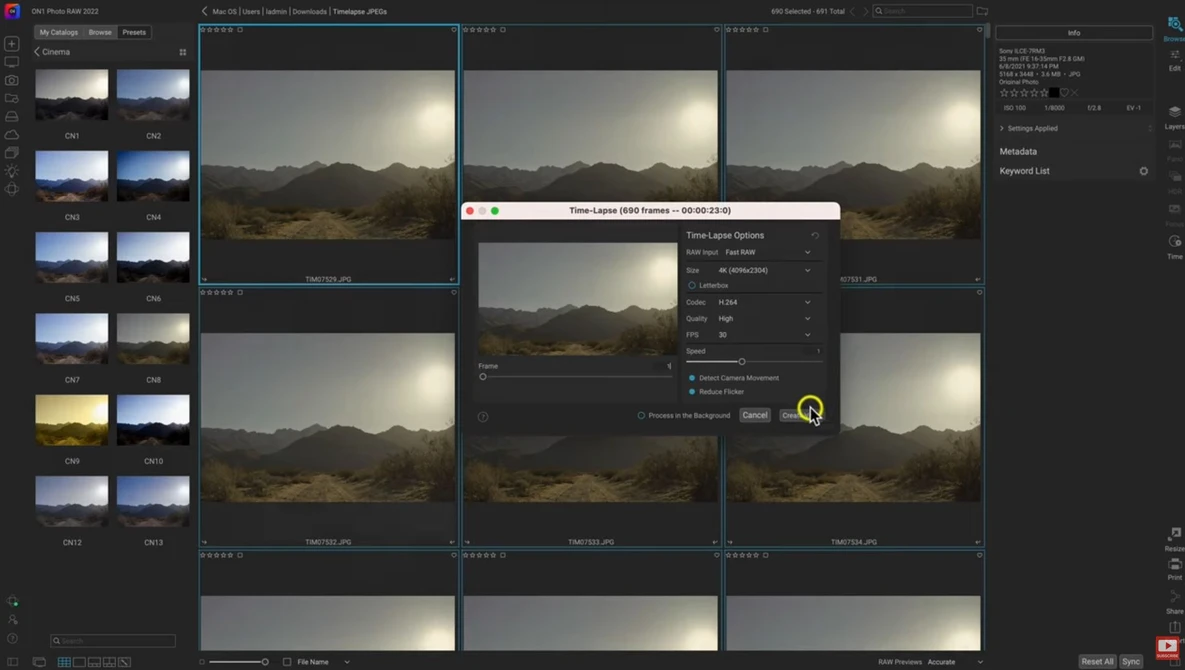Click the lightbulb icon in left sidebar
This screenshot has width=1185, height=670.
point(11,171)
